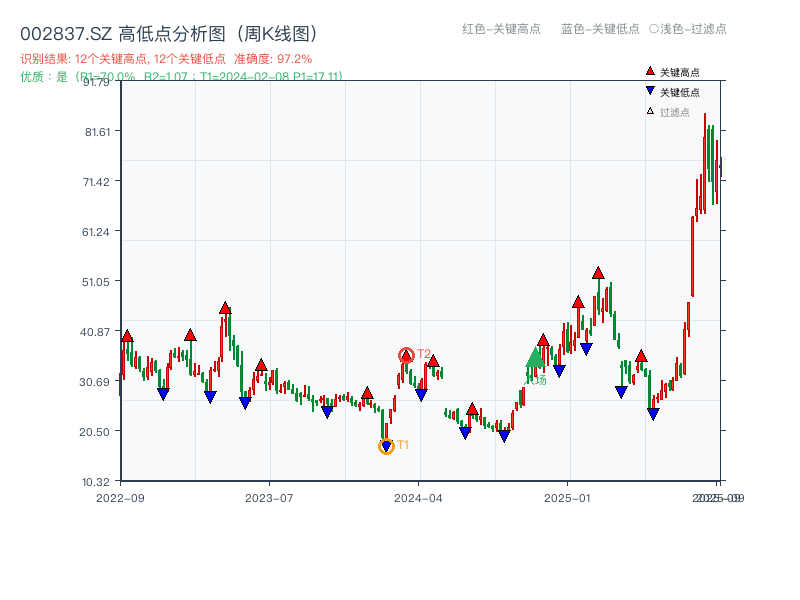This screenshot has width=800, height=600.
Task: Click the x-axis date 2022-09
Action: coord(120,498)
